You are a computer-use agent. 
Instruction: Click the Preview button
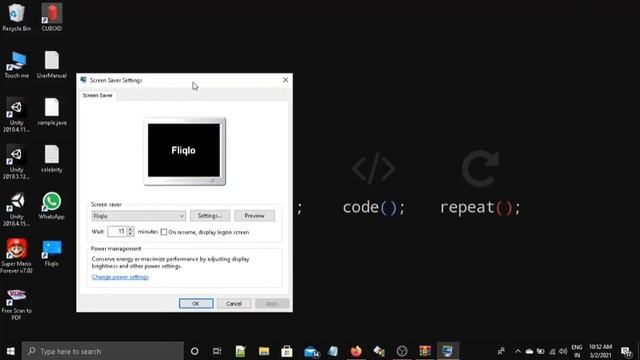click(254, 216)
